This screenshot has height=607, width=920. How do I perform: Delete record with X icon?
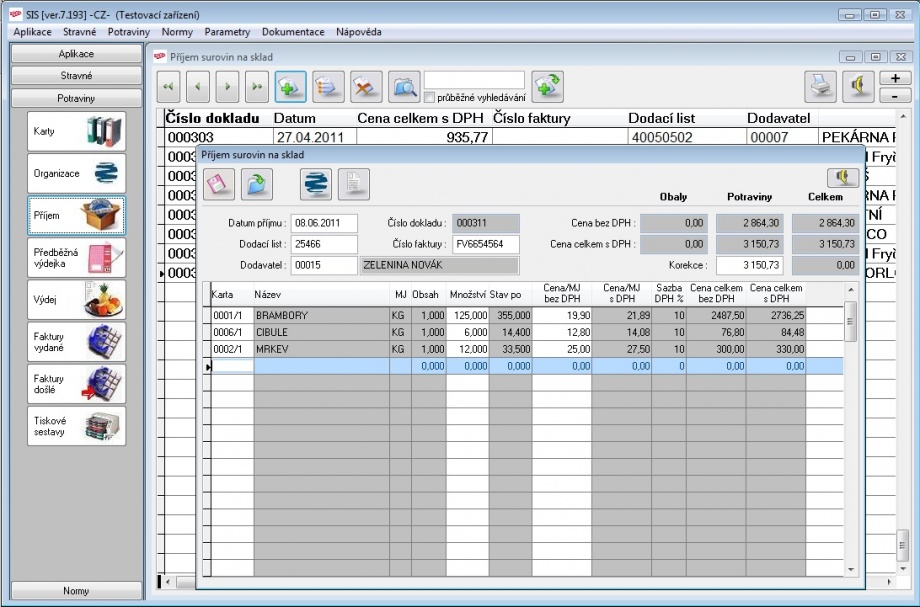coord(366,87)
